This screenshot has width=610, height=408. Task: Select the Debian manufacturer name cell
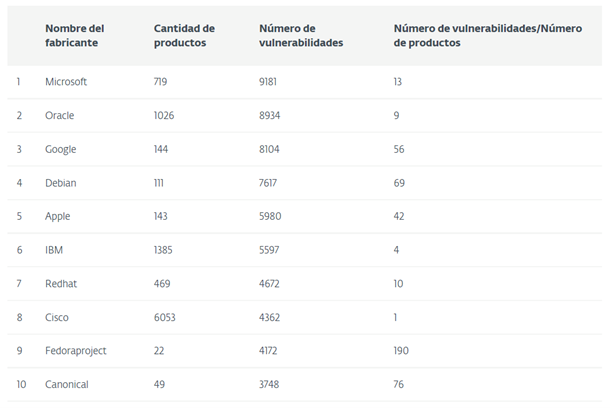pyautogui.click(x=61, y=183)
